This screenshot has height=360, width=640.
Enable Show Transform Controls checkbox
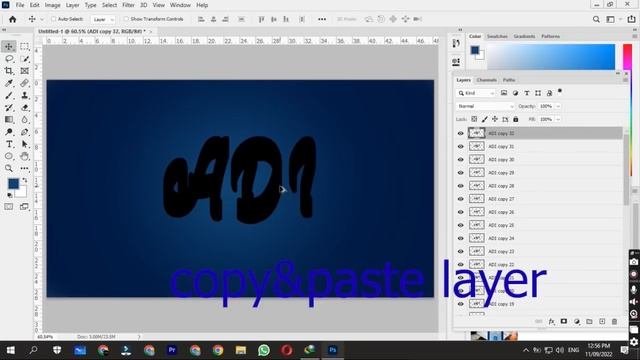click(126, 19)
